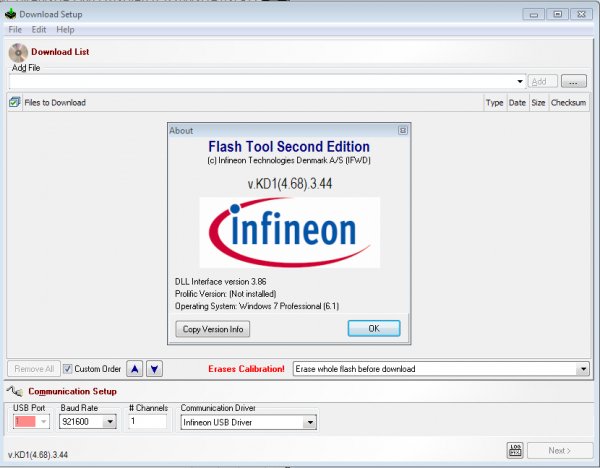Click the Add button
The height and width of the screenshot is (468, 600).
click(542, 81)
